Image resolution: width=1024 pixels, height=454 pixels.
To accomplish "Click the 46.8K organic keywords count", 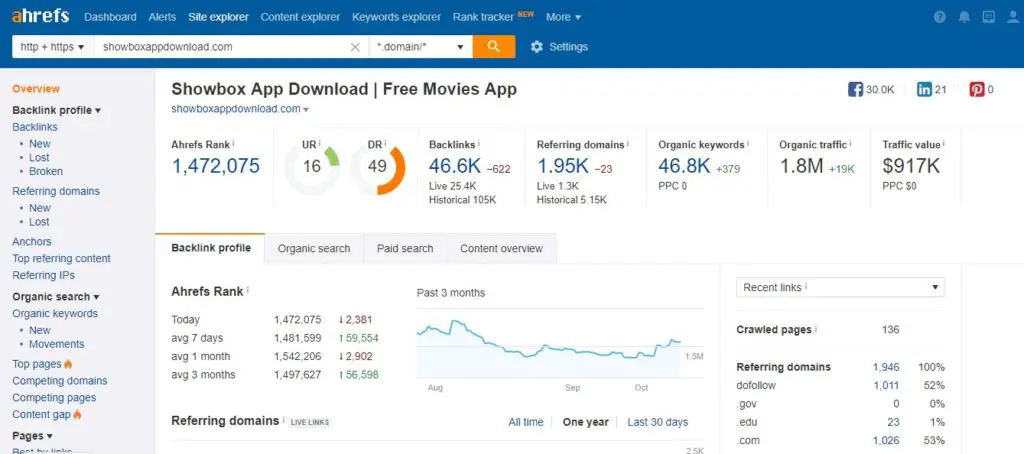I will pos(684,166).
